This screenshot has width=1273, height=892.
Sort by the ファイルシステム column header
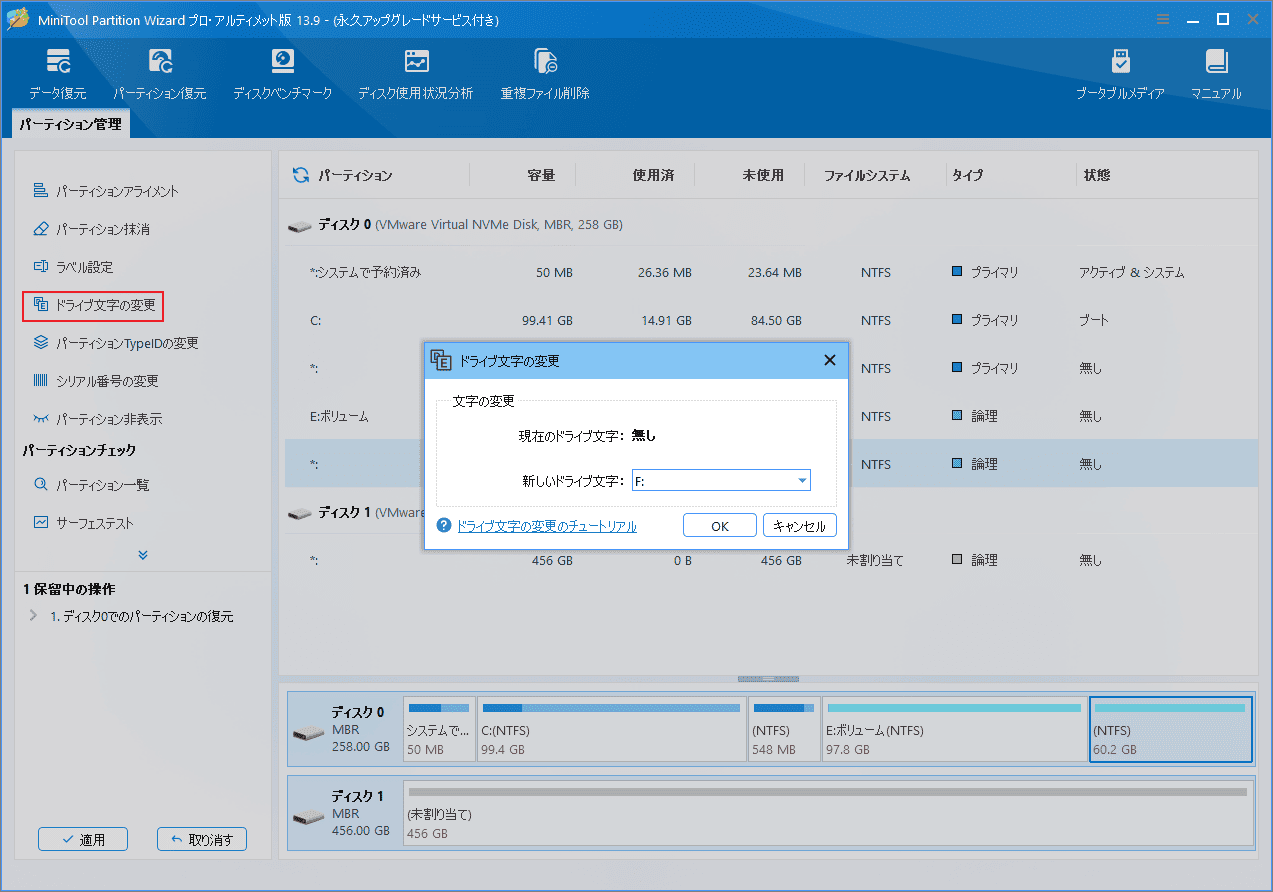click(867, 175)
